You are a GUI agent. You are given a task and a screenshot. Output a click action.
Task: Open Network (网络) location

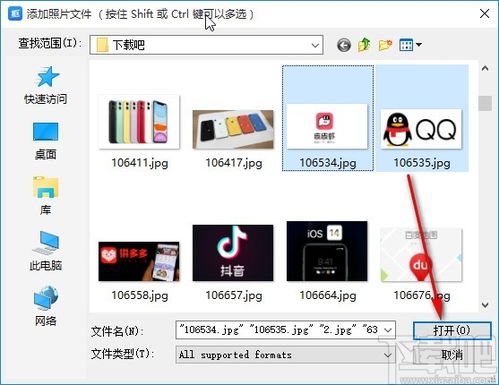46,306
